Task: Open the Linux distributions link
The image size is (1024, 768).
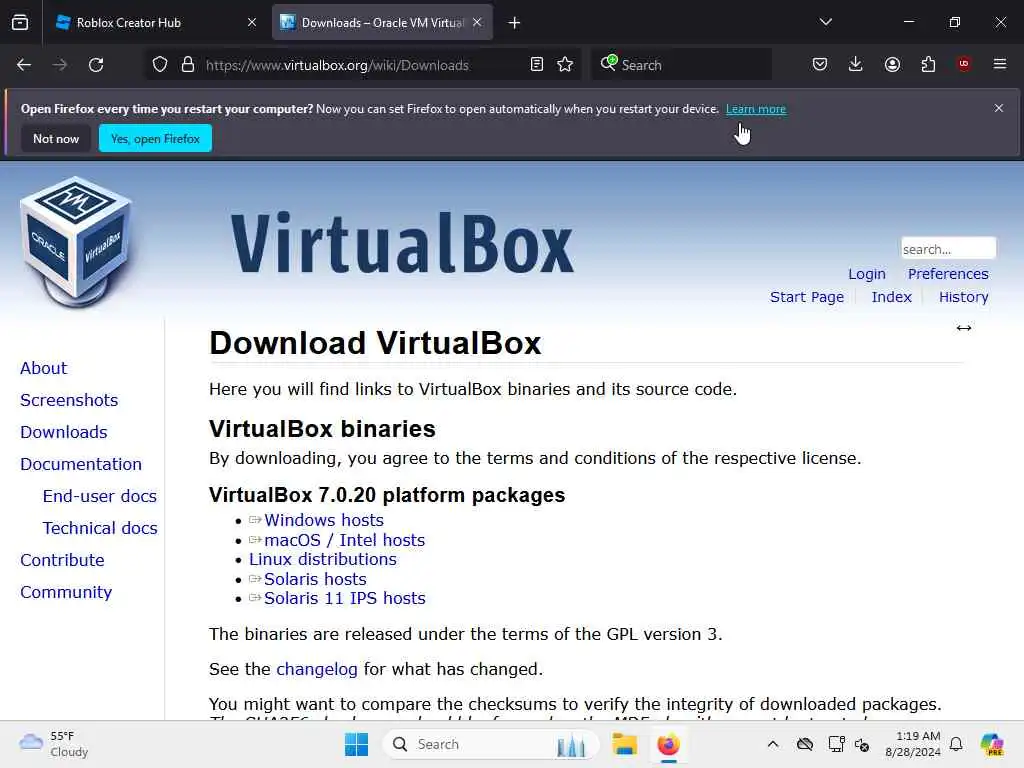Action: 323,560
